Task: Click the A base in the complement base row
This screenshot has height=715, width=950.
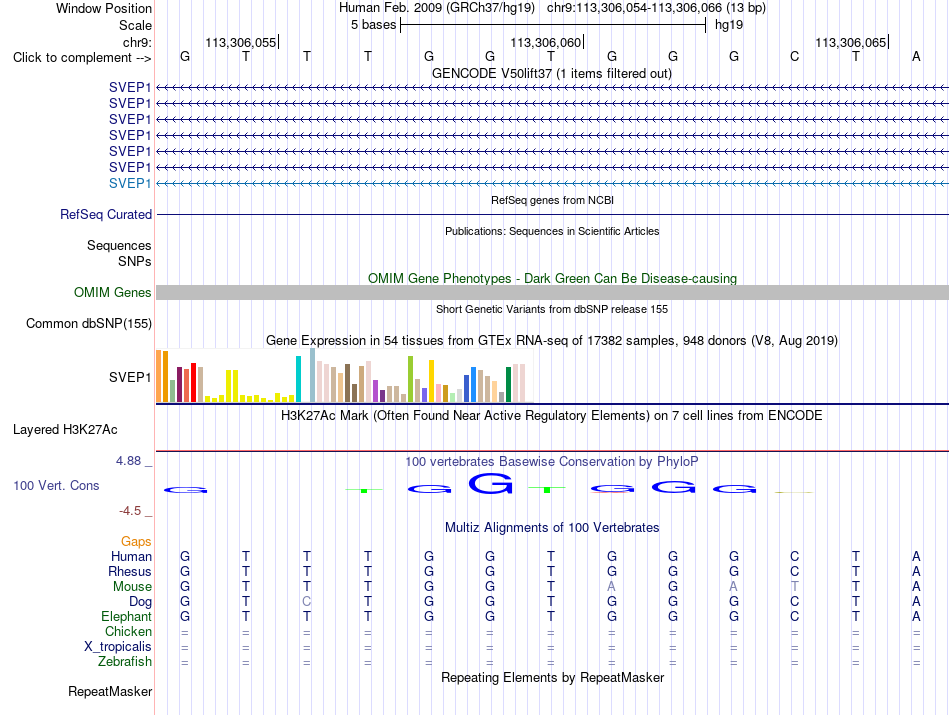Action: pyautogui.click(x=916, y=56)
